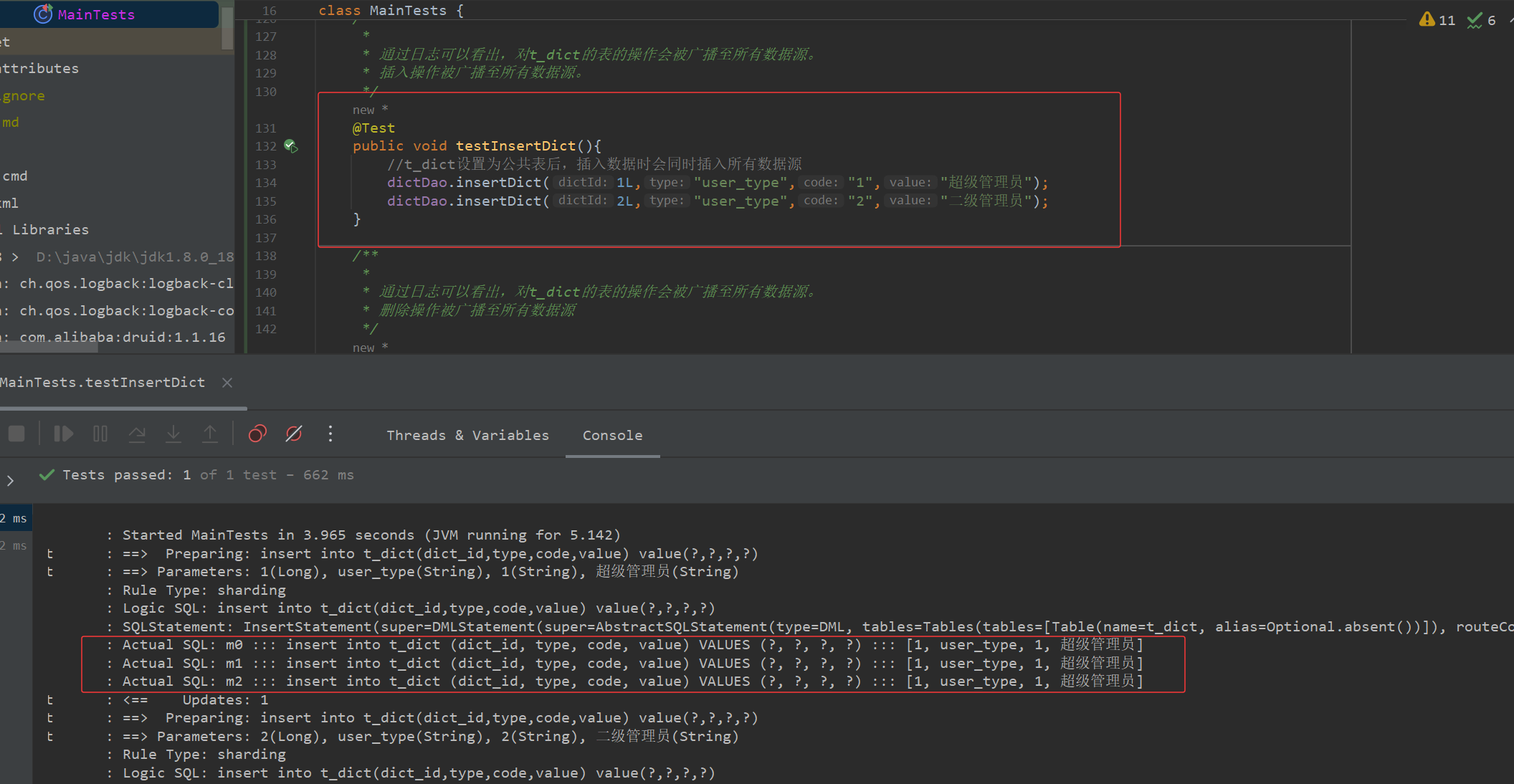Click the project tree horizontal scrollbar
Screen dimensions: 1514x784
pos(49,348)
